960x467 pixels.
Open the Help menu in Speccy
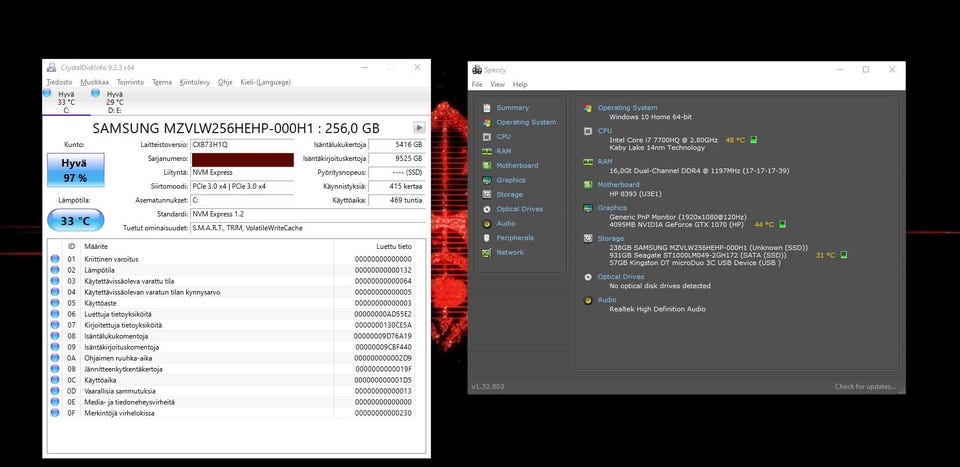tap(520, 84)
